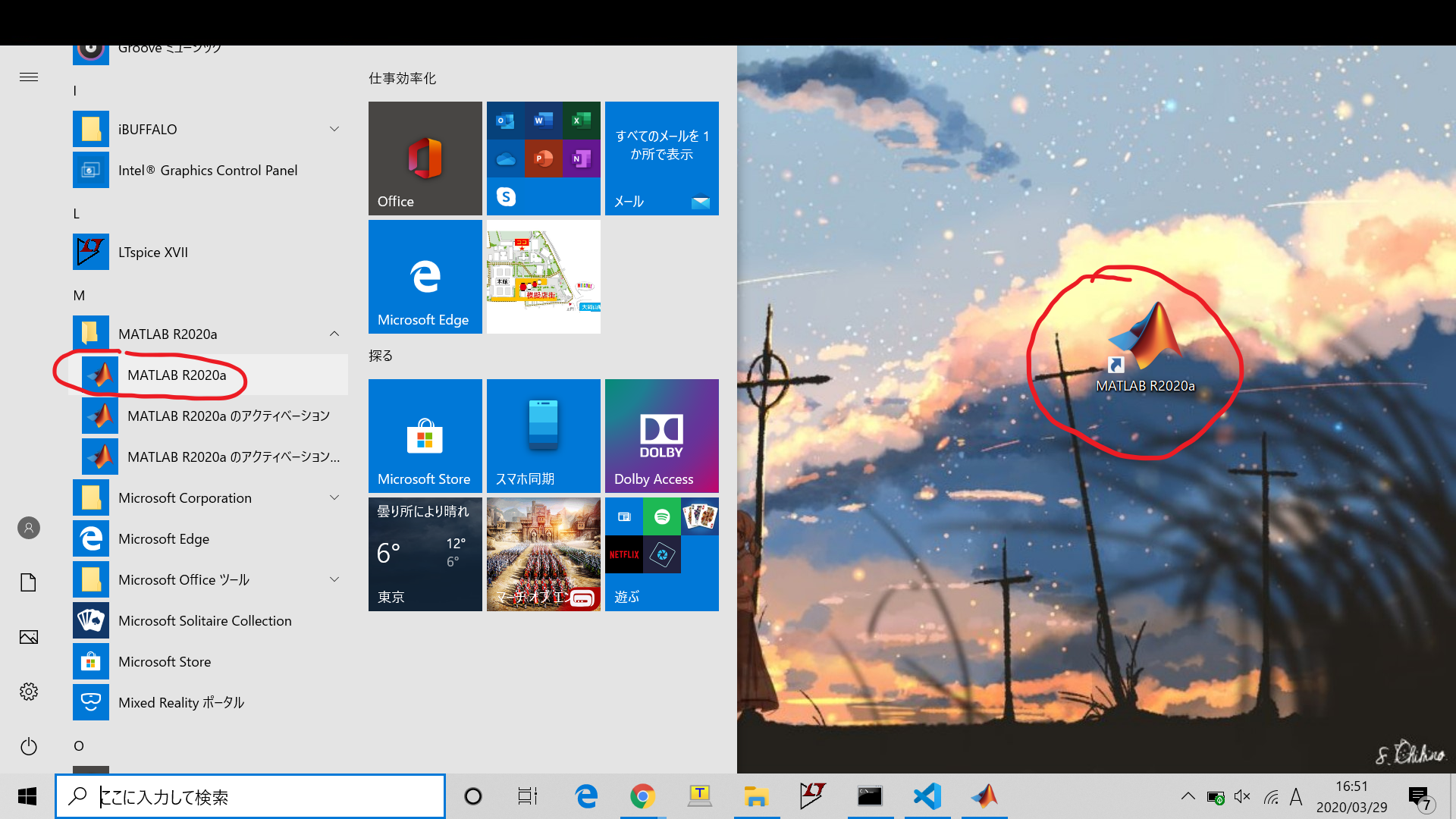The width and height of the screenshot is (1456, 819).
Task: Launch MATLAB R2020a from the Start app list
Action: coord(208,375)
